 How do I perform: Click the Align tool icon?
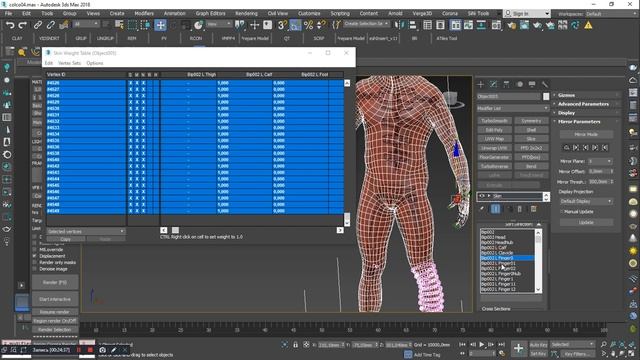(413, 25)
